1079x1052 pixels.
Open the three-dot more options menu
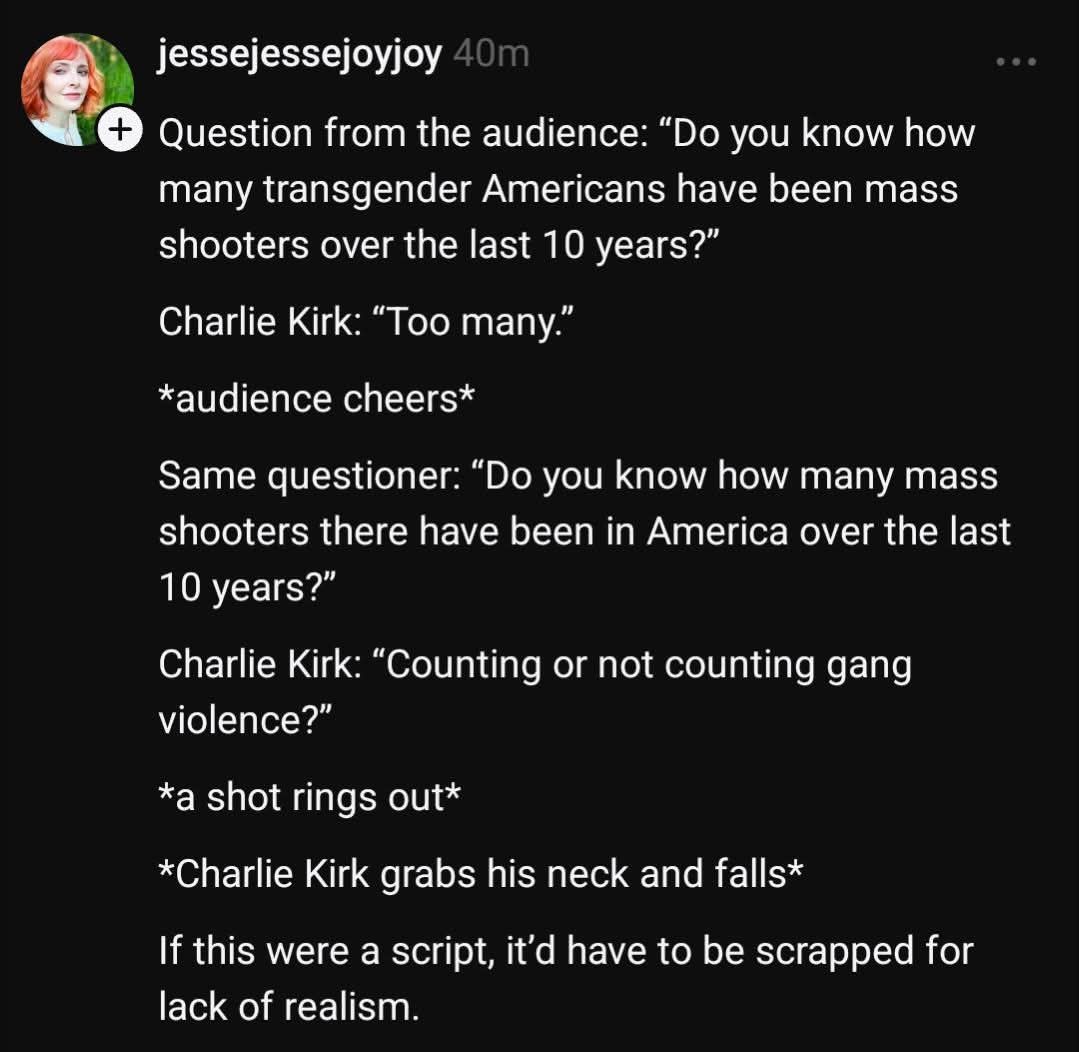pos(1016,62)
